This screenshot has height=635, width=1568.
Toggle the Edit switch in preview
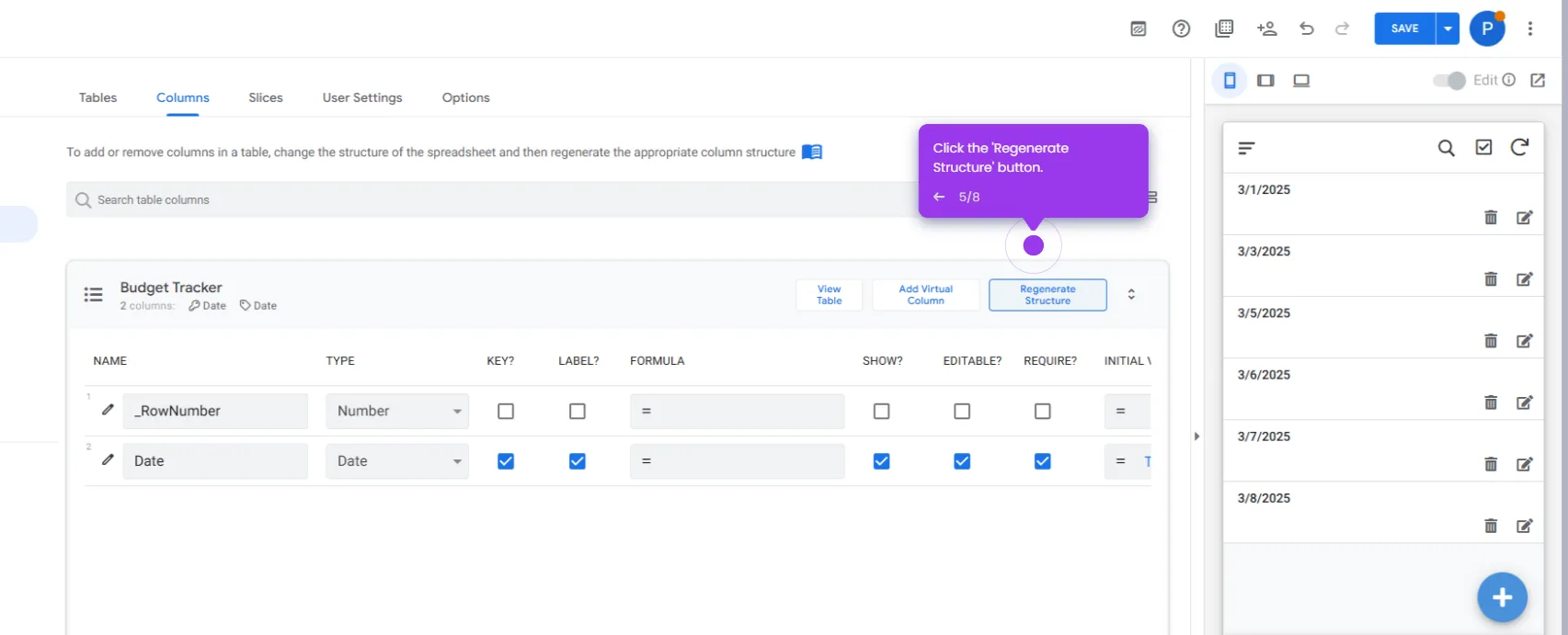pyautogui.click(x=1449, y=81)
